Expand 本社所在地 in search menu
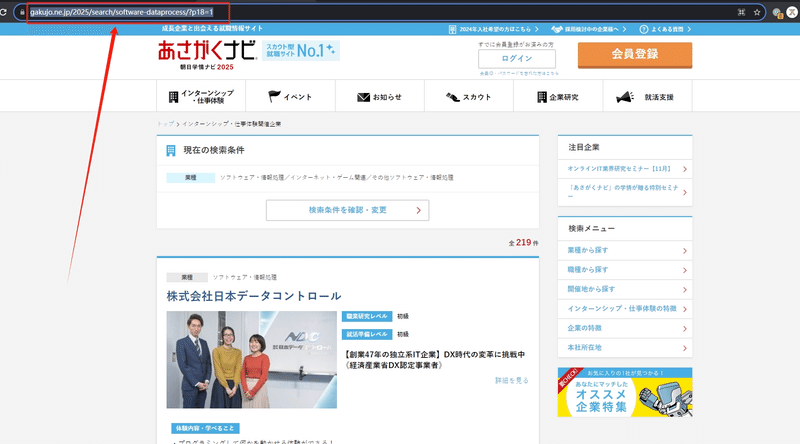 [625, 348]
